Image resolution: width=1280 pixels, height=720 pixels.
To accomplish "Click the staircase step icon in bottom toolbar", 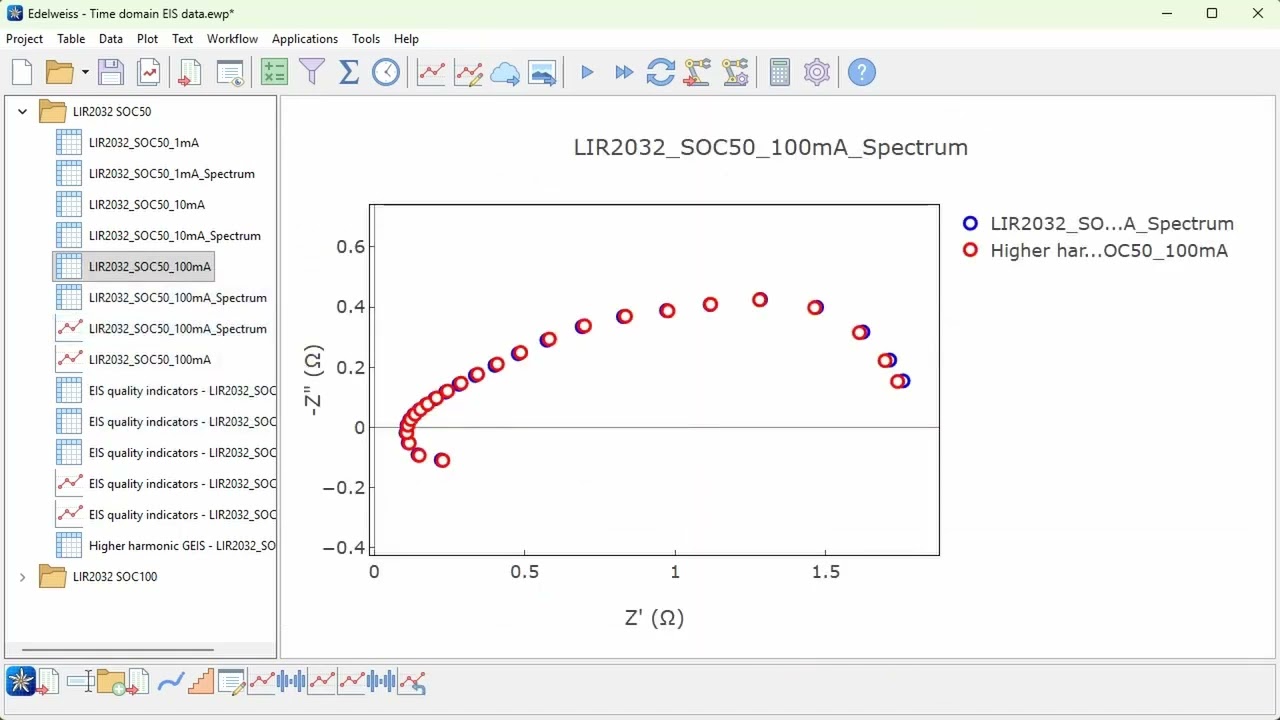I will tap(201, 682).
